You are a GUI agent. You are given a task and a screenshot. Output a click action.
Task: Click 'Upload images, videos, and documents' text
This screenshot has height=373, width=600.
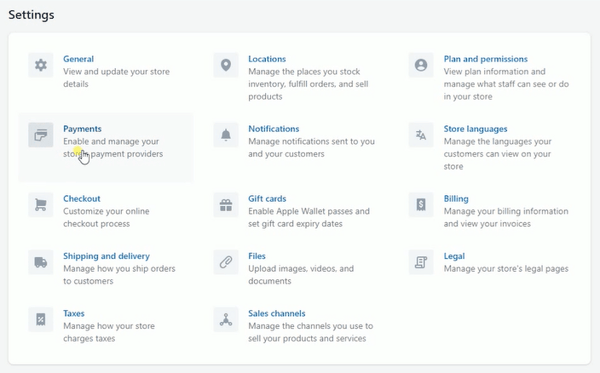point(301,275)
